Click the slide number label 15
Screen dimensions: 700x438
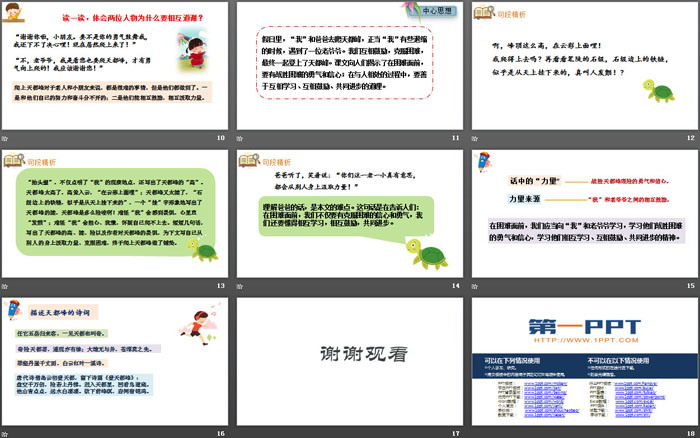(691, 286)
